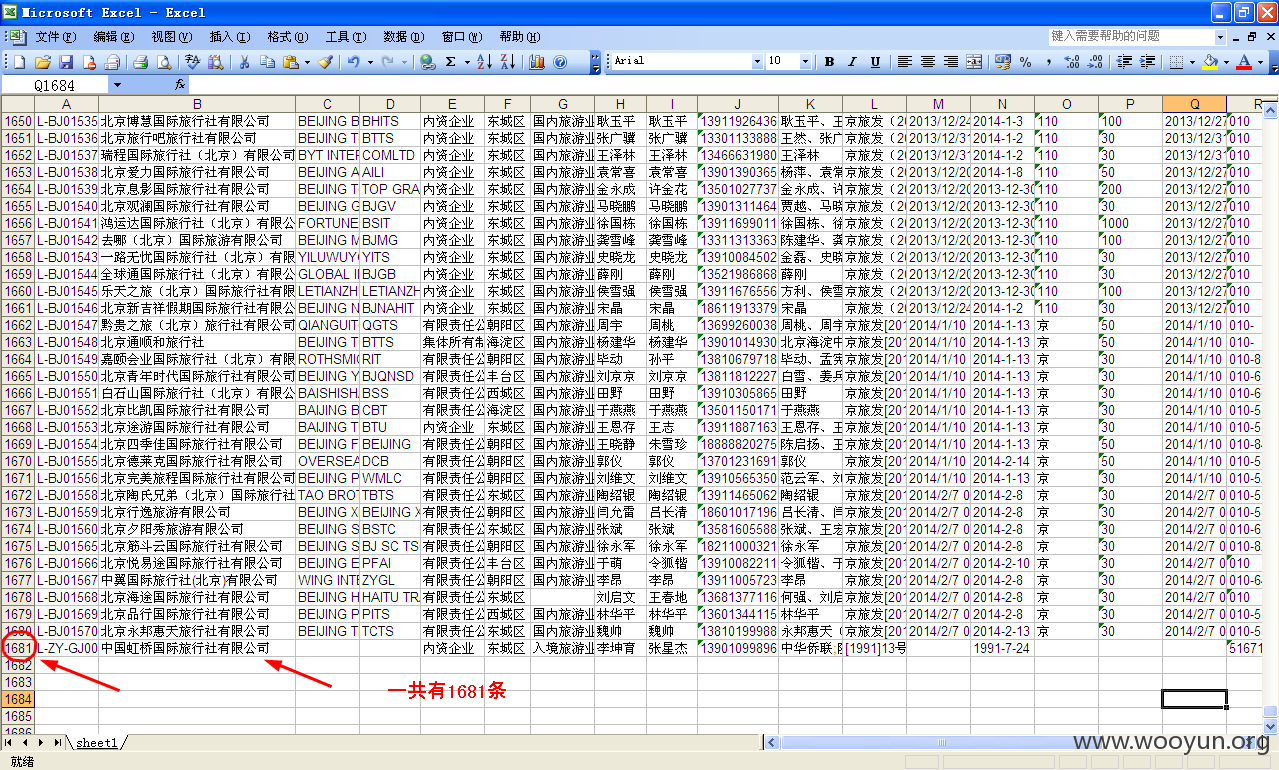Screen dimensions: 1279x770
Task: Open the Name Box dropdown arrow
Action: [117, 85]
